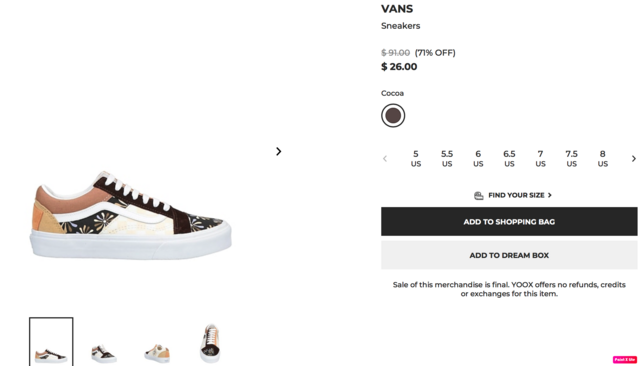Select size 5.5 US

(447, 159)
